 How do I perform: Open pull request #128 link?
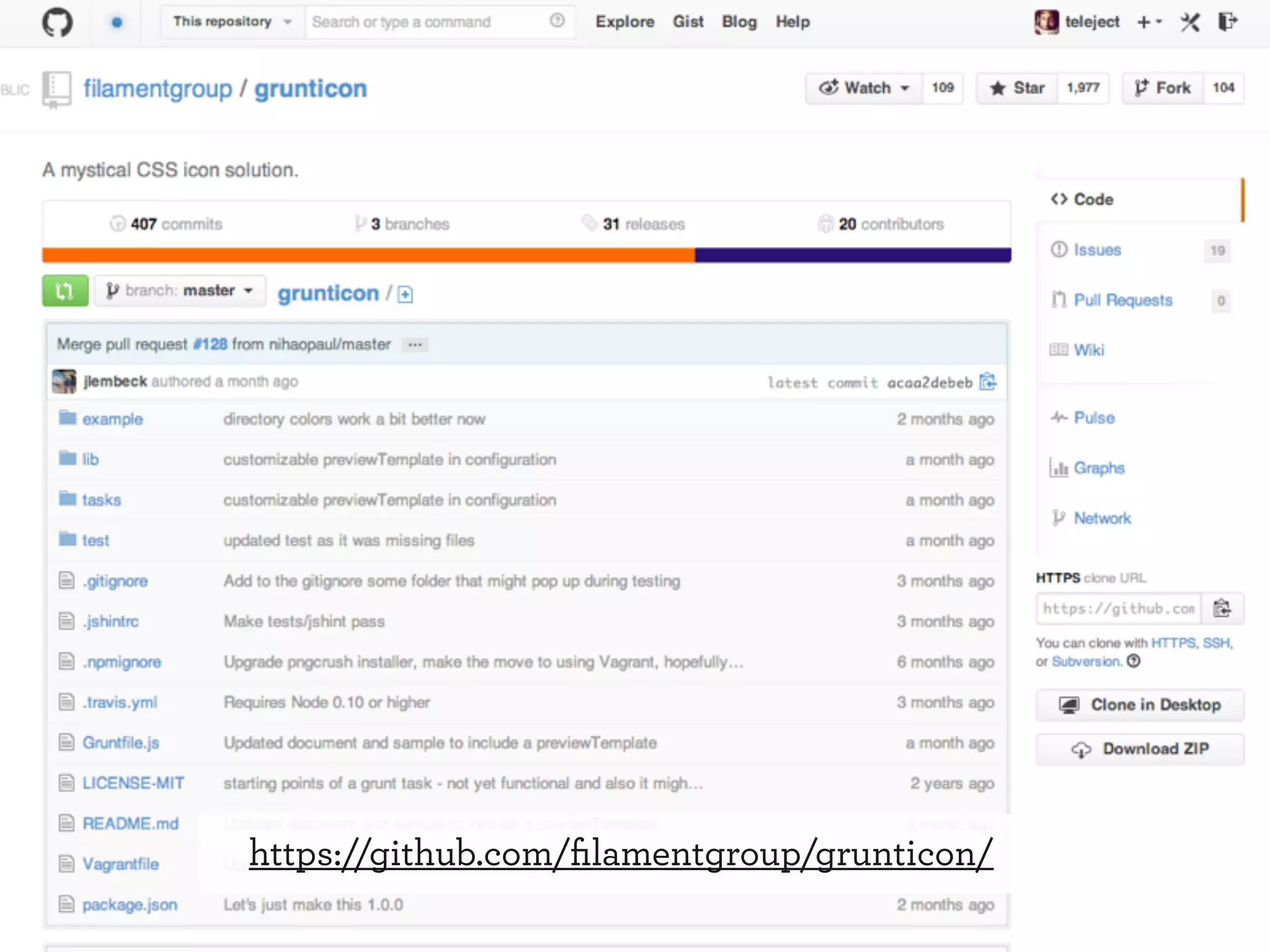[x=210, y=344]
